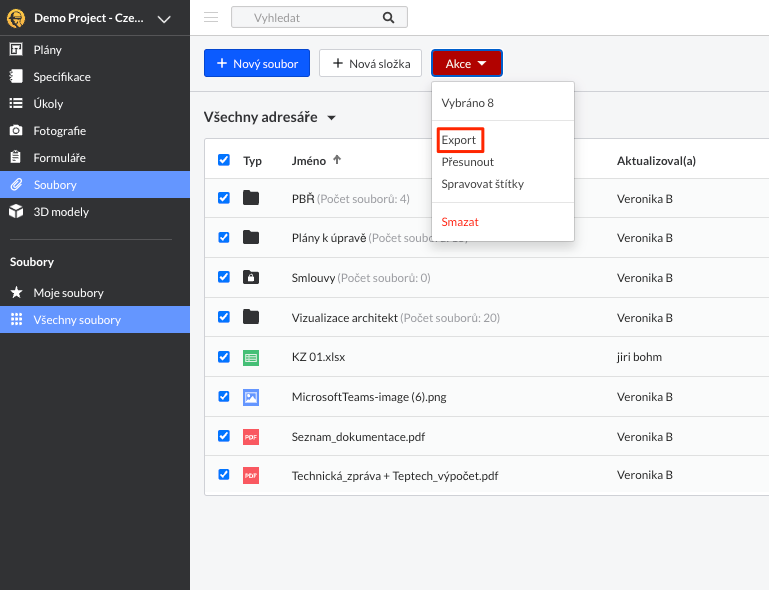Expand the Demo Project switcher chevron

[x=164, y=19]
